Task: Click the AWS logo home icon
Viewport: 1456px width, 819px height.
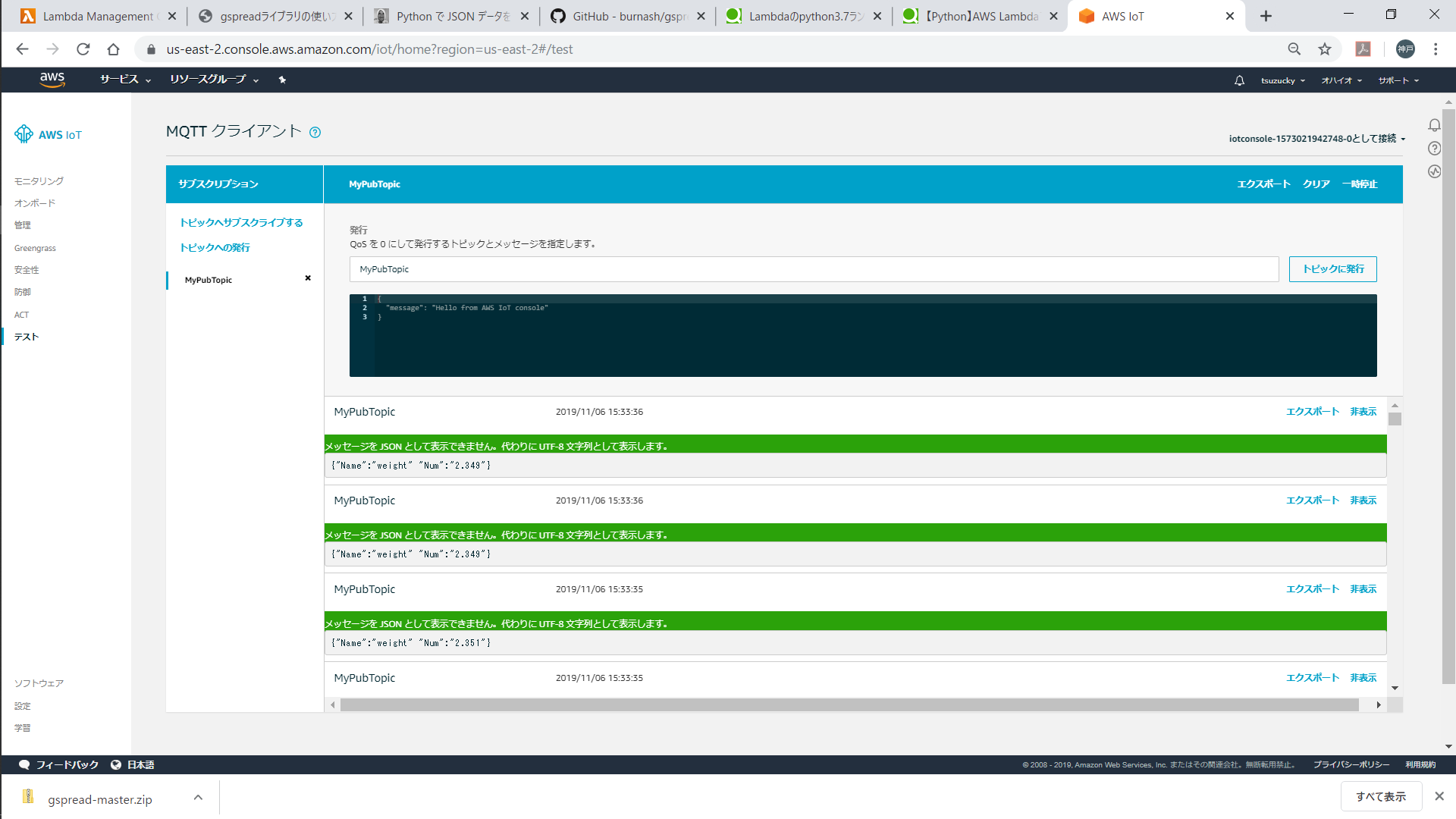Action: tap(52, 80)
